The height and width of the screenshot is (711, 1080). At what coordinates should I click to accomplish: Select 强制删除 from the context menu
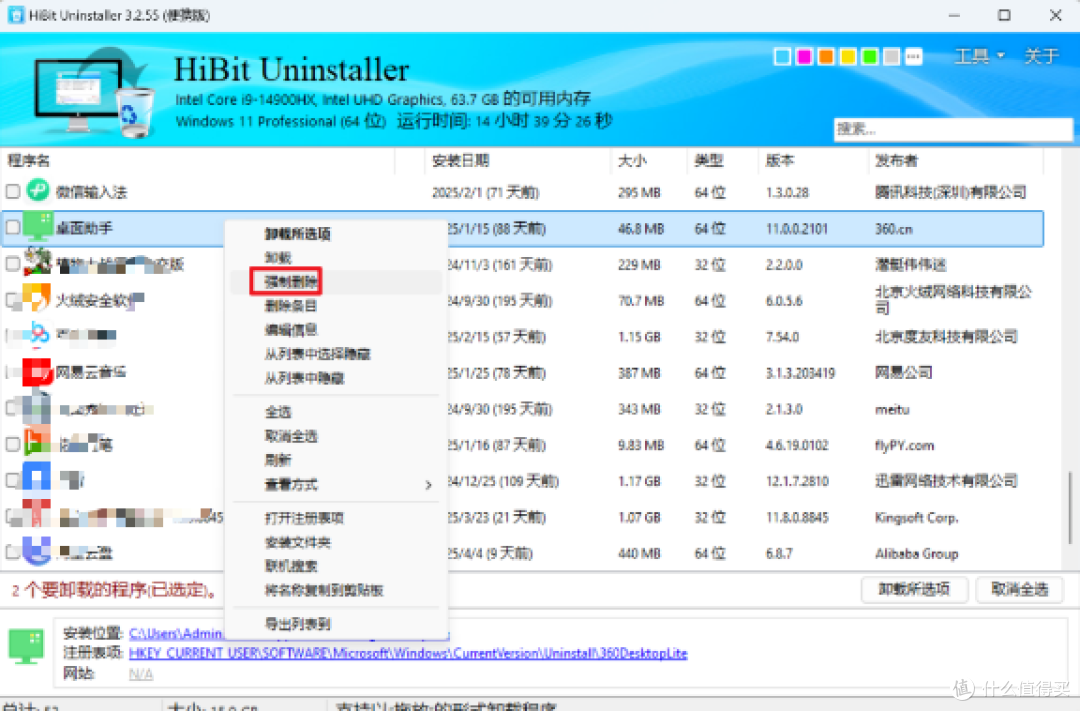pyautogui.click(x=336, y=281)
